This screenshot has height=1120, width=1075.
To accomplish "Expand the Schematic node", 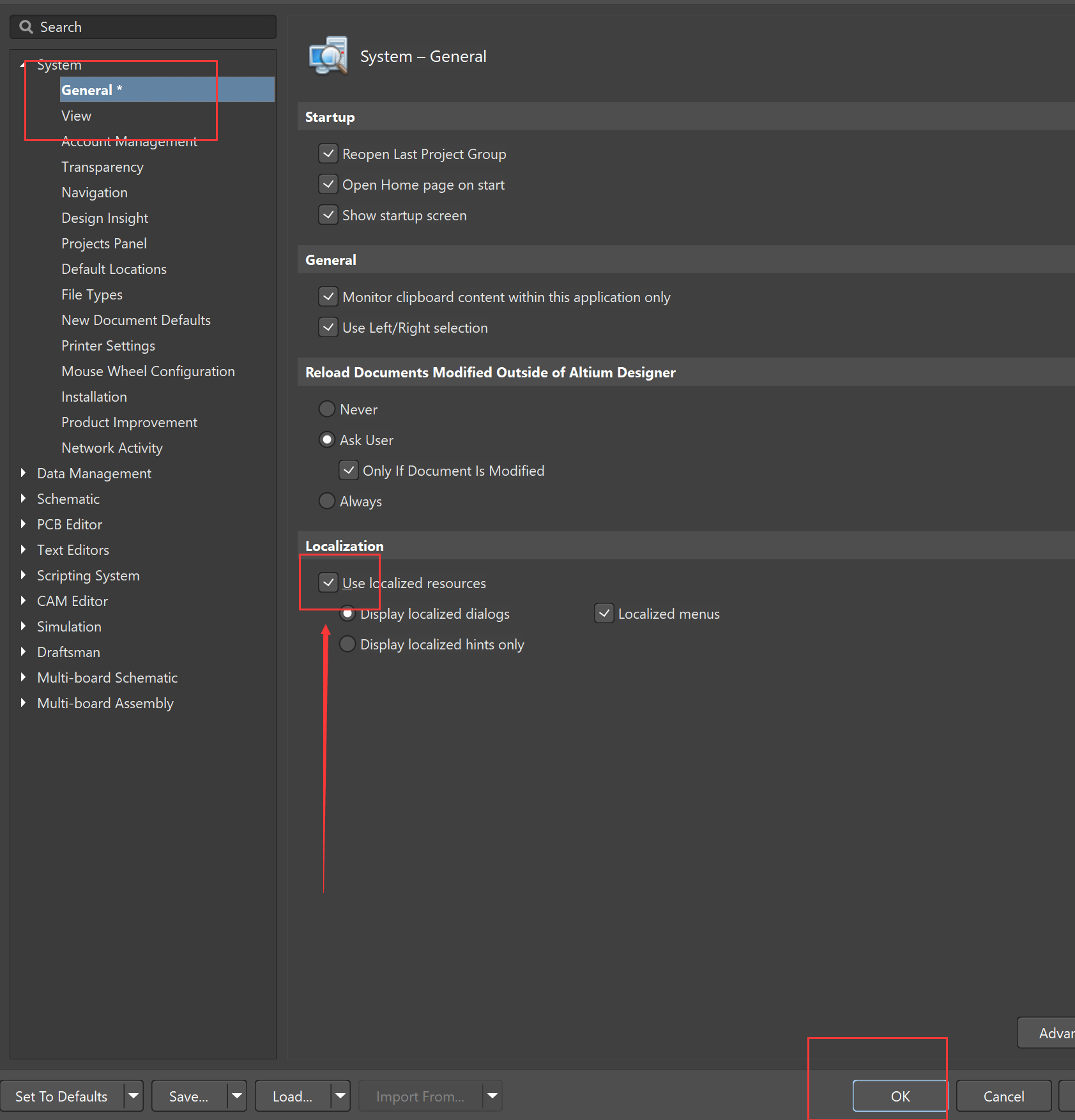I will click(23, 499).
